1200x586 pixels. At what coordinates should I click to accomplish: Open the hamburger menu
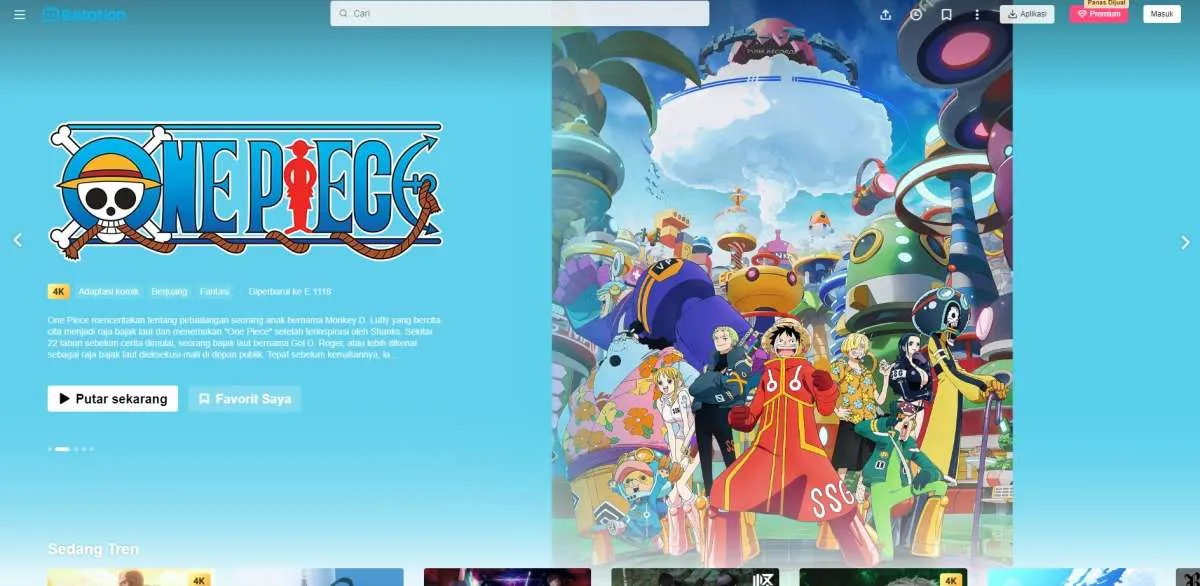click(x=19, y=15)
